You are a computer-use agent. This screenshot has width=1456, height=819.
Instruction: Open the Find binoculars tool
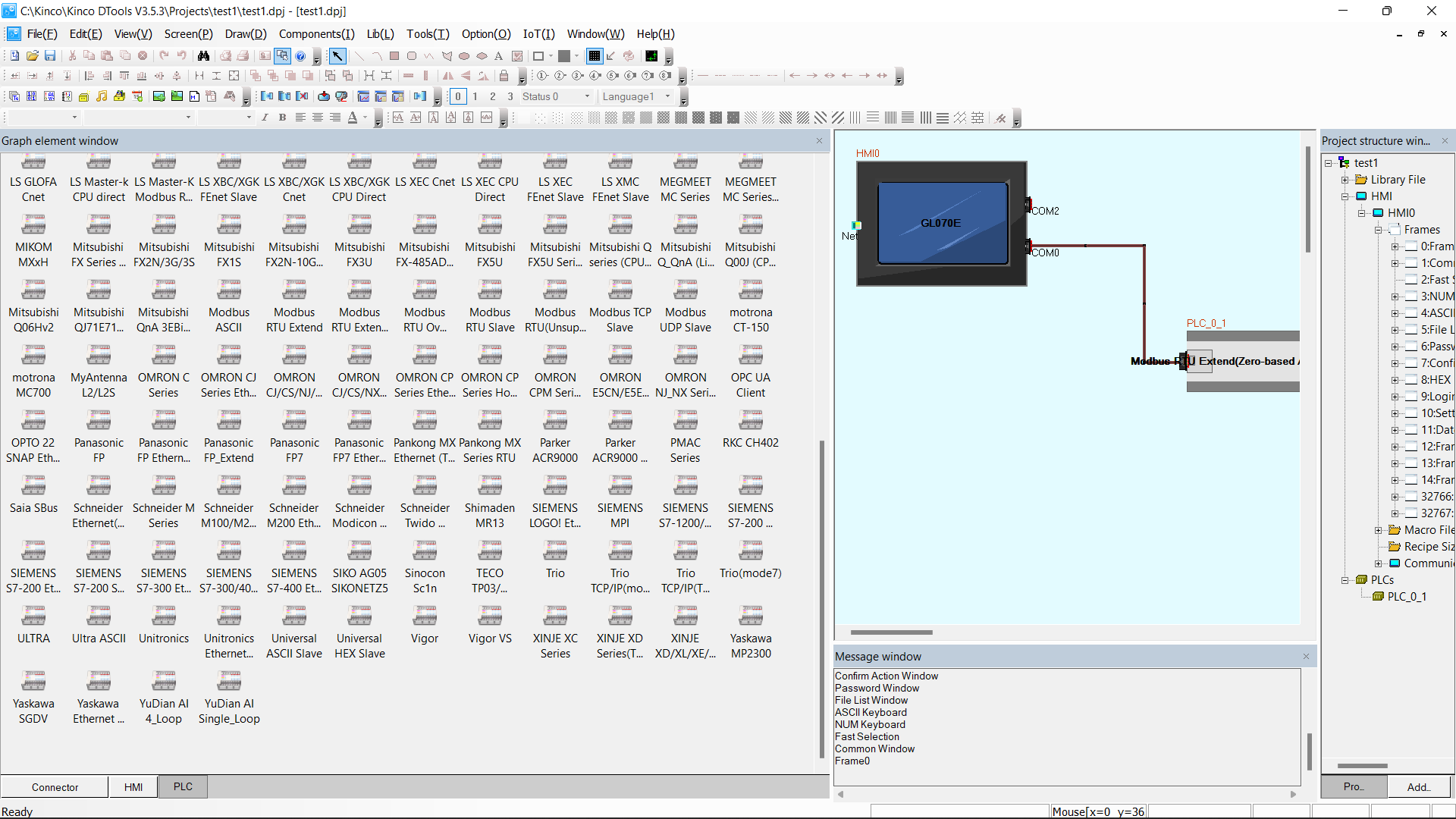(x=203, y=56)
